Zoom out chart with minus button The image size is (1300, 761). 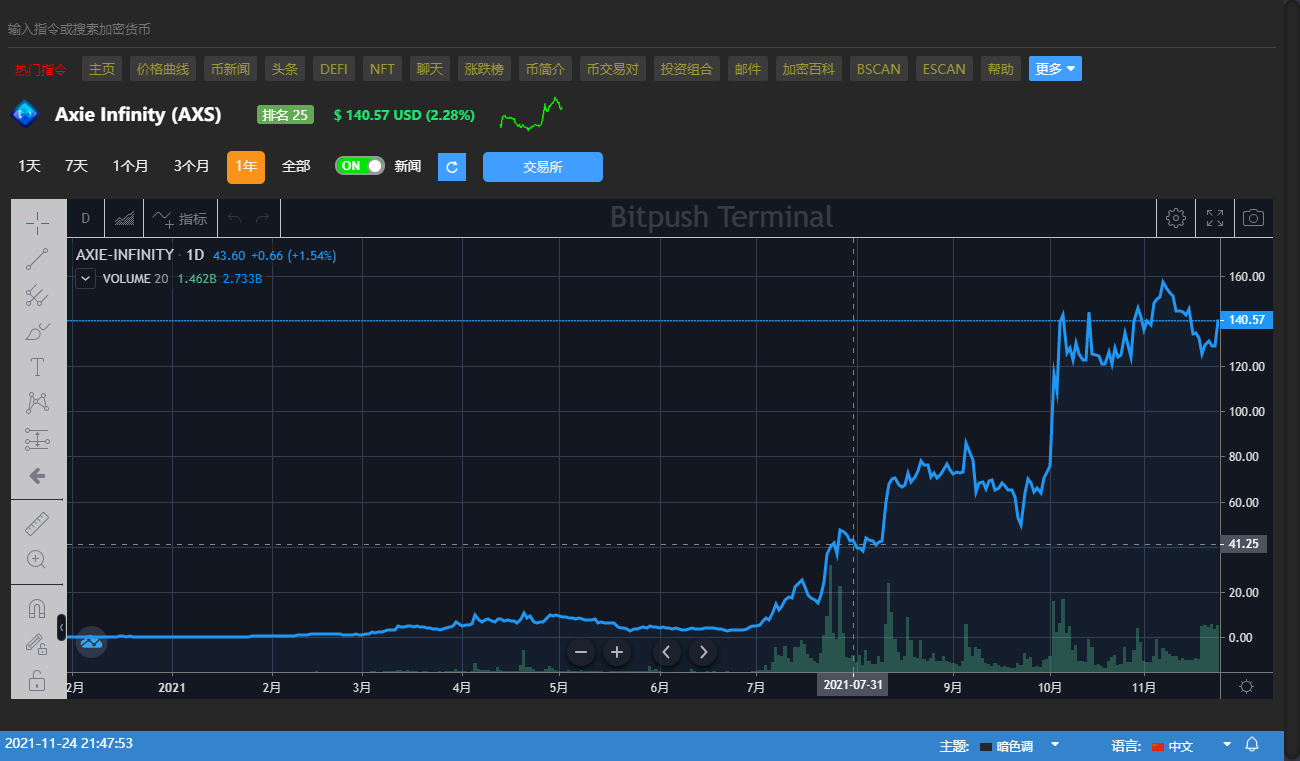pos(581,652)
